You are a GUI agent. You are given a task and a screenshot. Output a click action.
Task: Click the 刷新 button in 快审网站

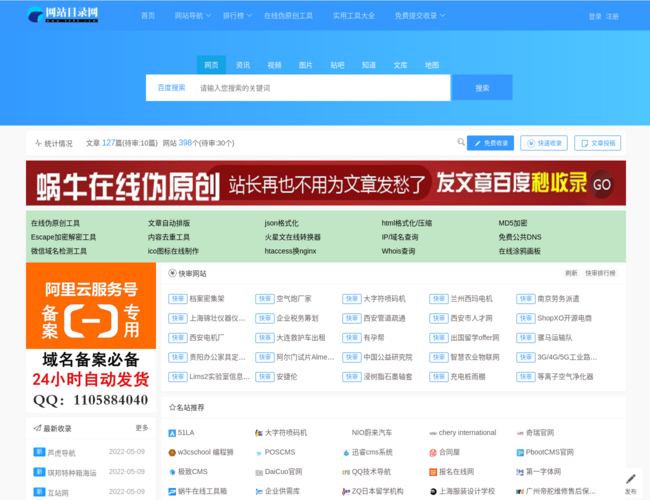[x=571, y=273]
